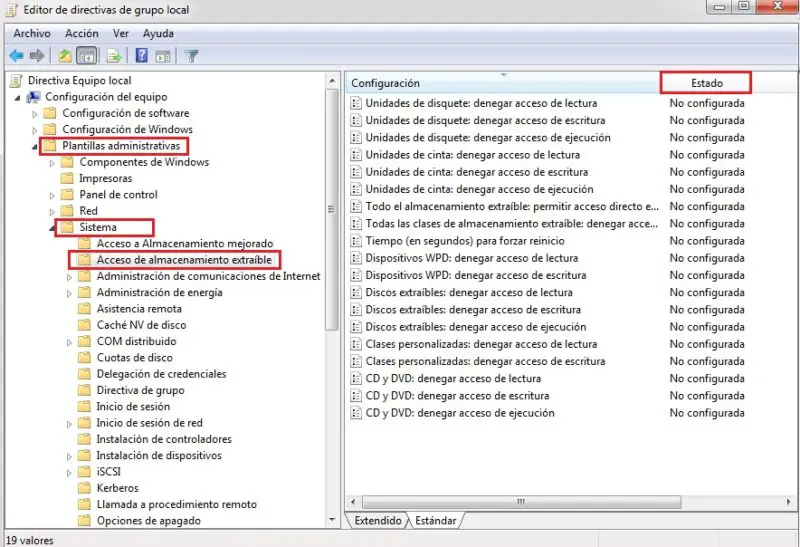Screen dimensions: 800x547
Task: Open the Archivo menu
Action: (x=32, y=34)
